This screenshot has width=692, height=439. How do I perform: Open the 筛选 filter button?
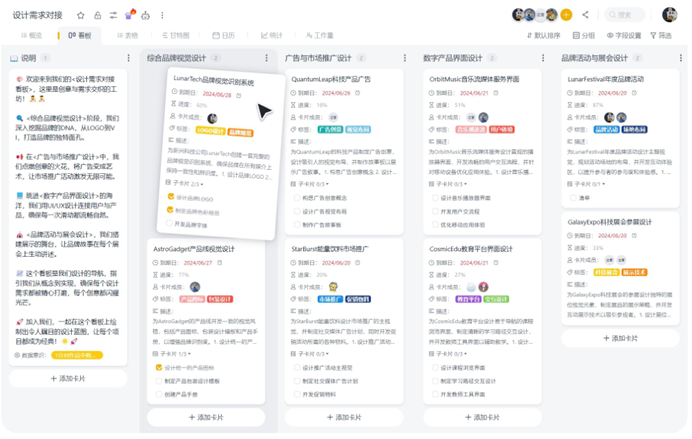(x=661, y=36)
